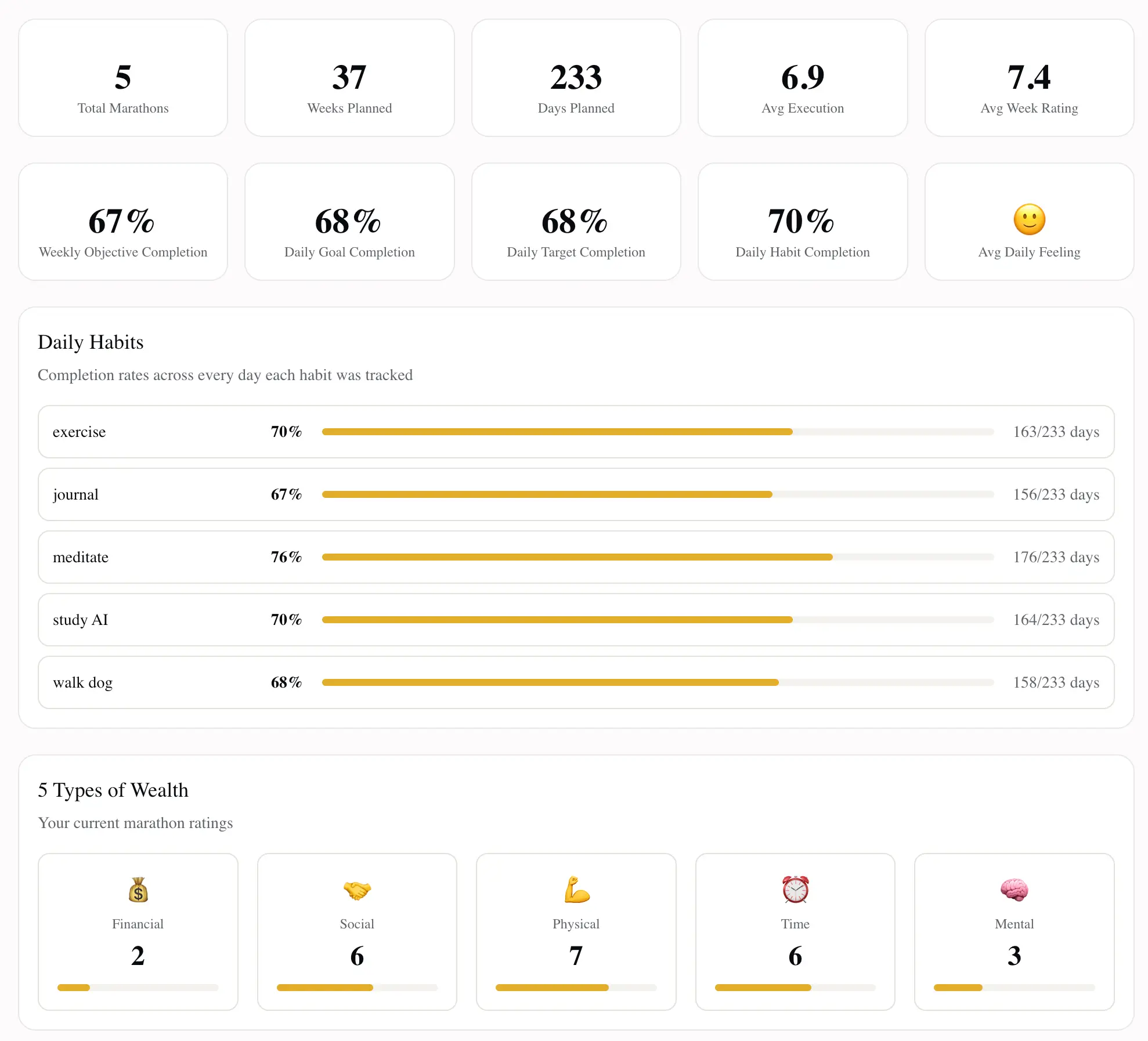Select the Daily Habit Completion label
1148x1041 pixels.
(803, 252)
